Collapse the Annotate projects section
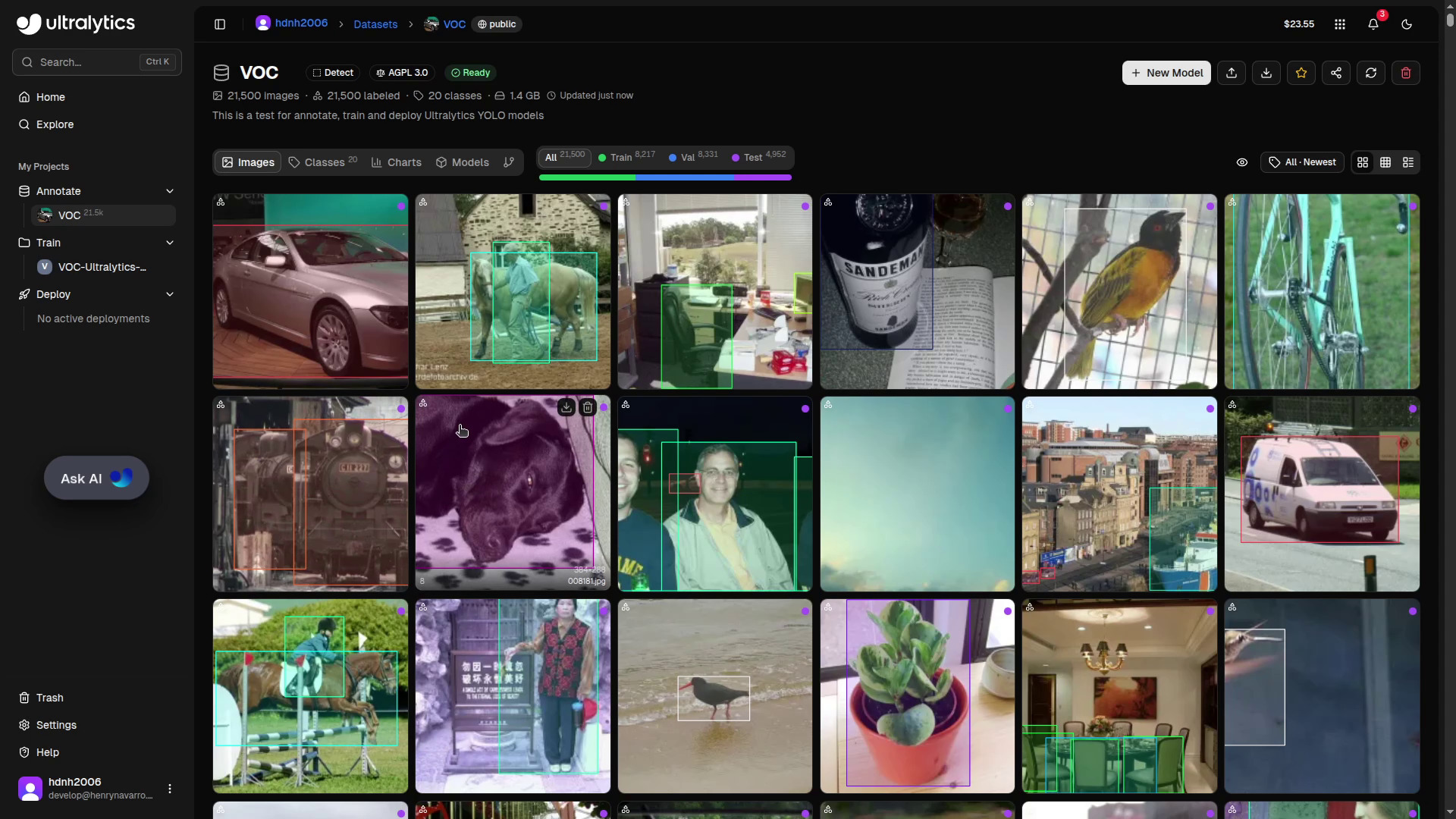Image resolution: width=1456 pixels, height=819 pixels. tap(170, 191)
